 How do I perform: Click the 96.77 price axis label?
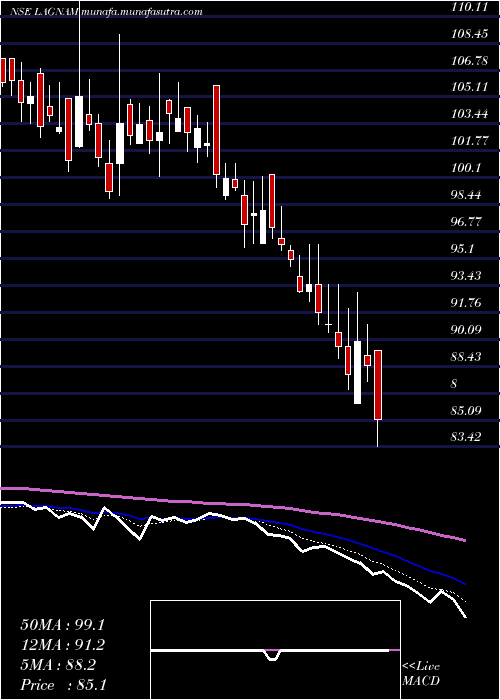pyautogui.click(x=467, y=222)
